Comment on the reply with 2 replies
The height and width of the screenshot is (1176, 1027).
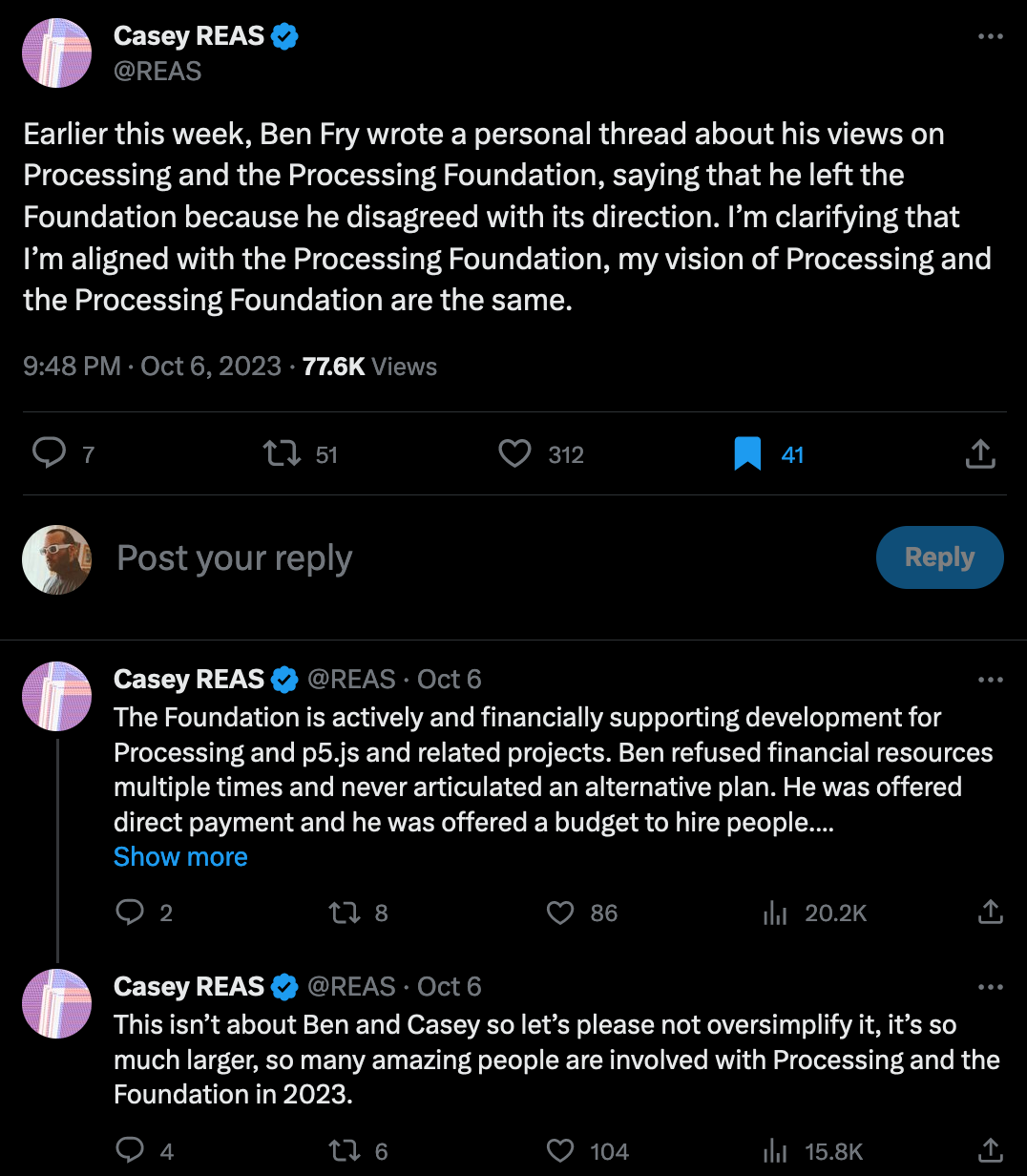tap(130, 913)
